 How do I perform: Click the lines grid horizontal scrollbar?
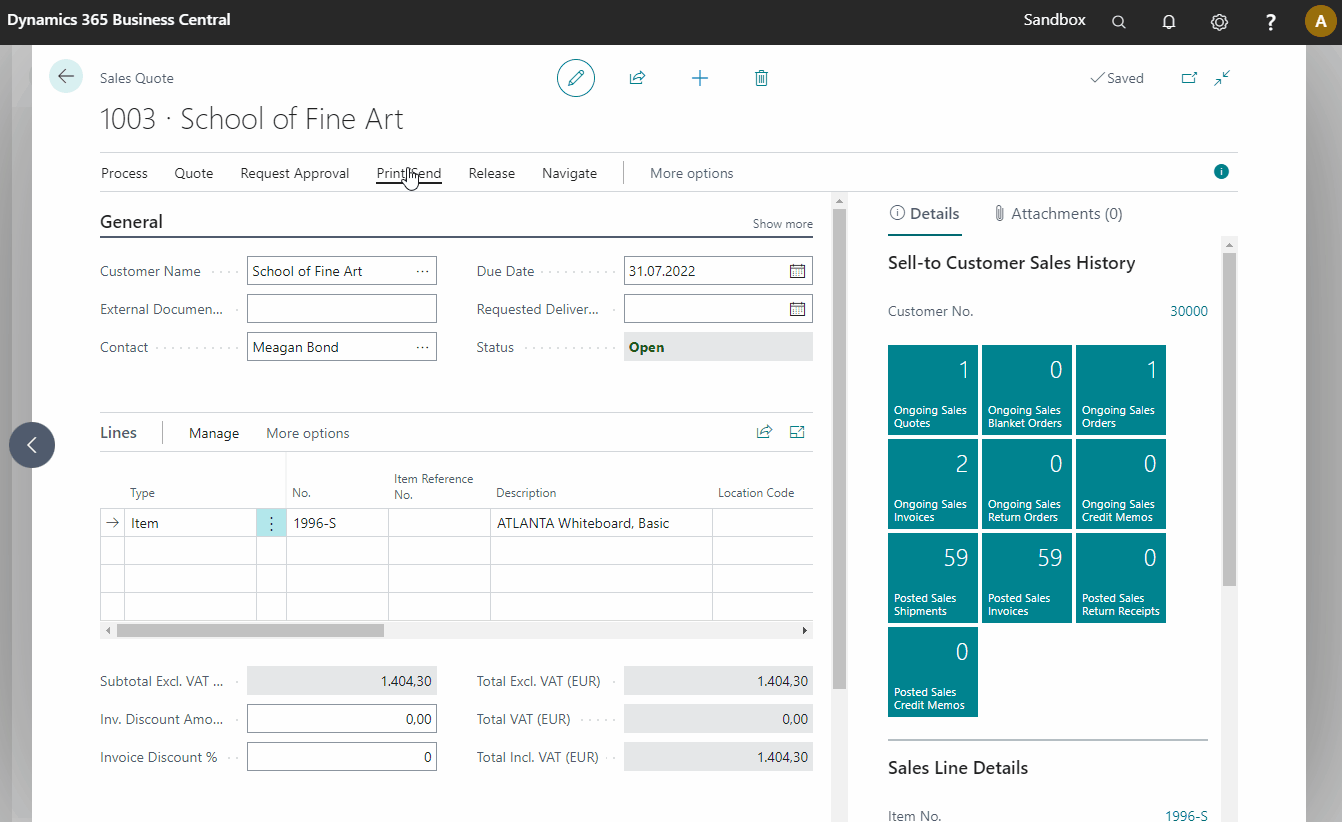[250, 631]
